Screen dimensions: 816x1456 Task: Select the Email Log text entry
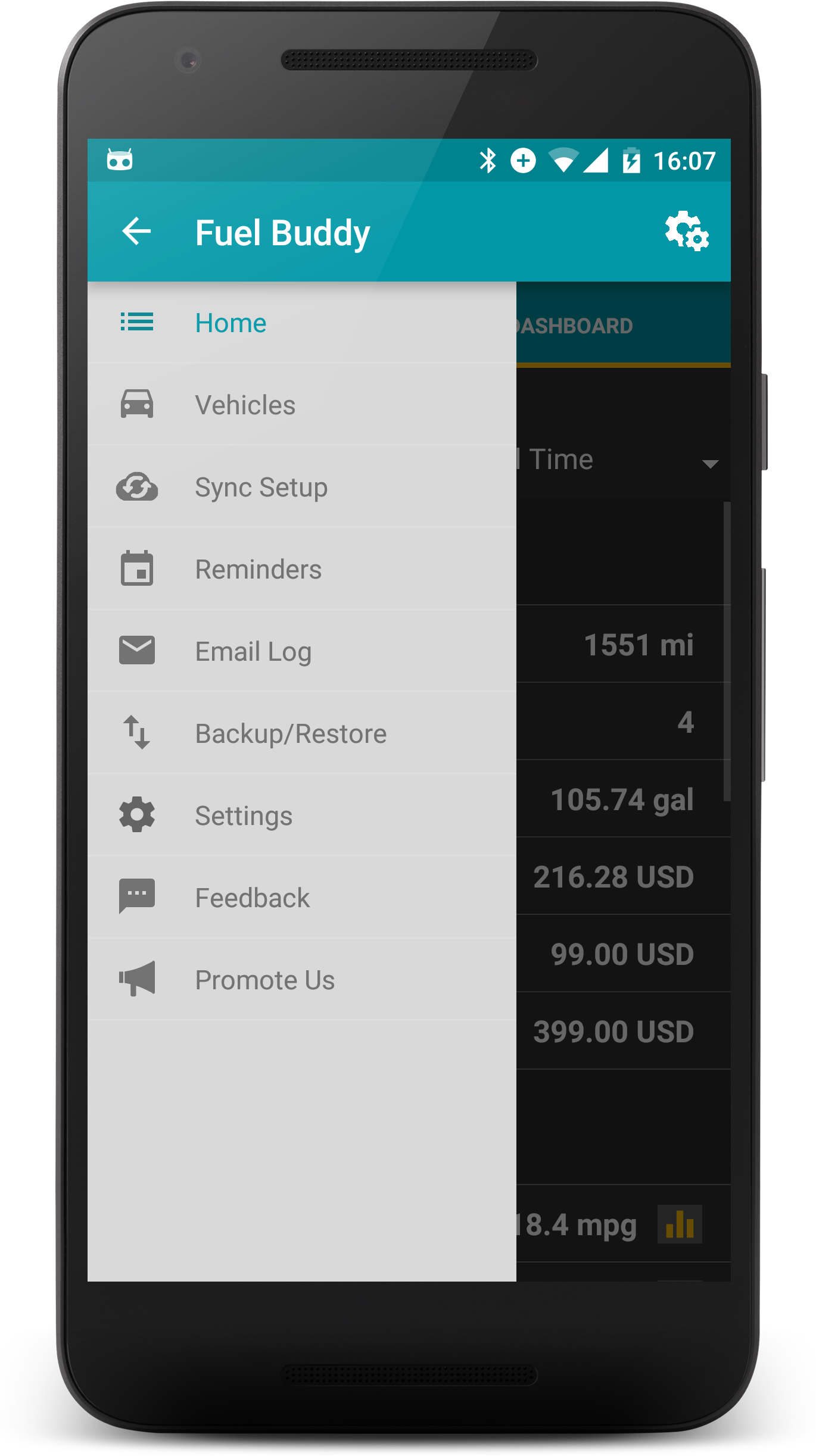point(253,652)
